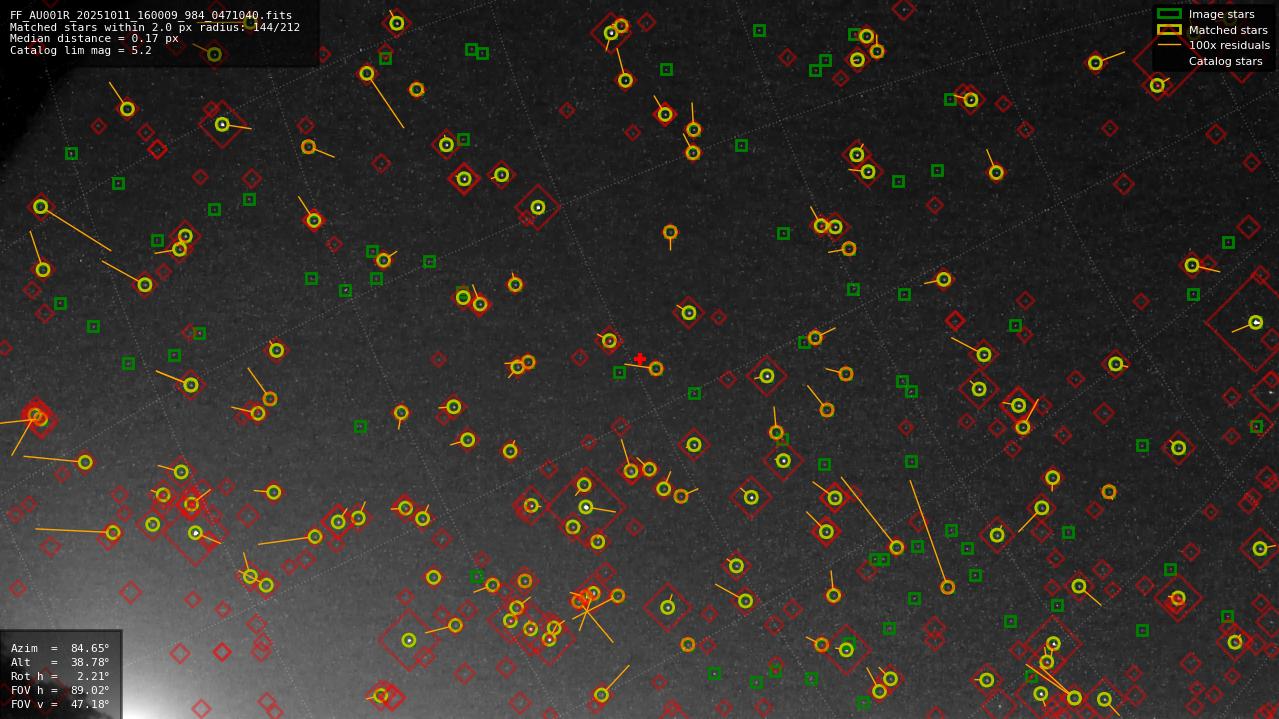This screenshot has height=719, width=1279.
Task: Click the FF_AU001R_20251011 .fits filename text
Action: 151,15
